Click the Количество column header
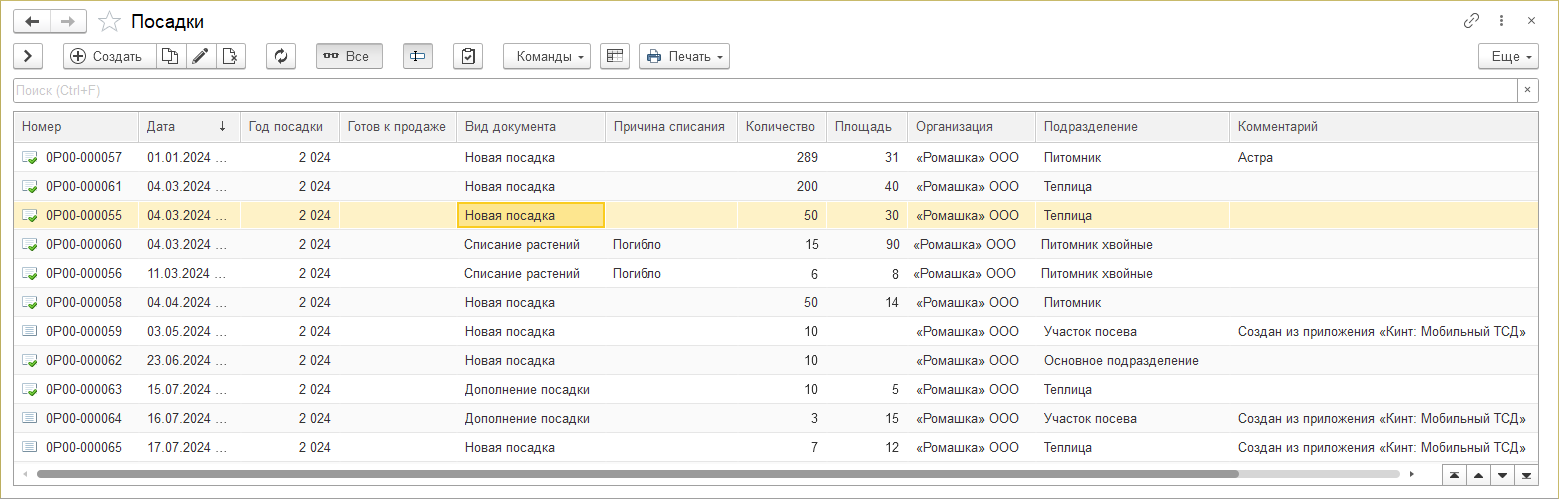Image resolution: width=1559 pixels, height=499 pixels. tap(781, 127)
